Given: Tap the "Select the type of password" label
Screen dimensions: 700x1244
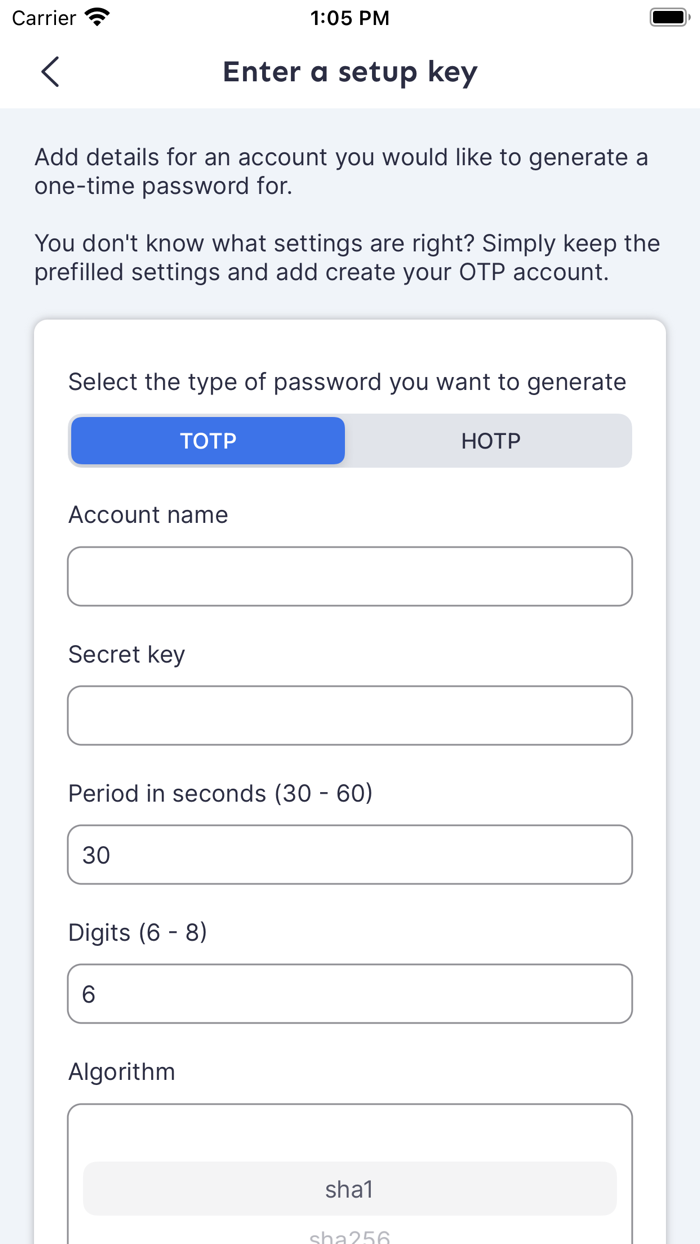Looking at the screenshot, I should click(347, 382).
